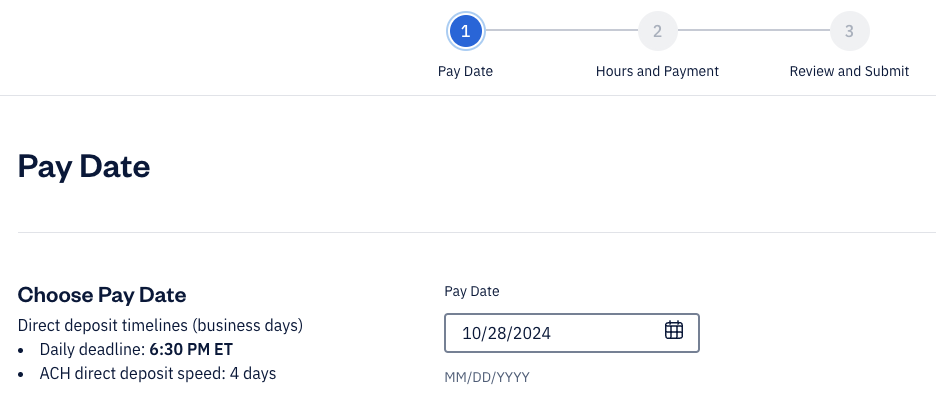Click the Direct deposit timelines text

coord(160,325)
